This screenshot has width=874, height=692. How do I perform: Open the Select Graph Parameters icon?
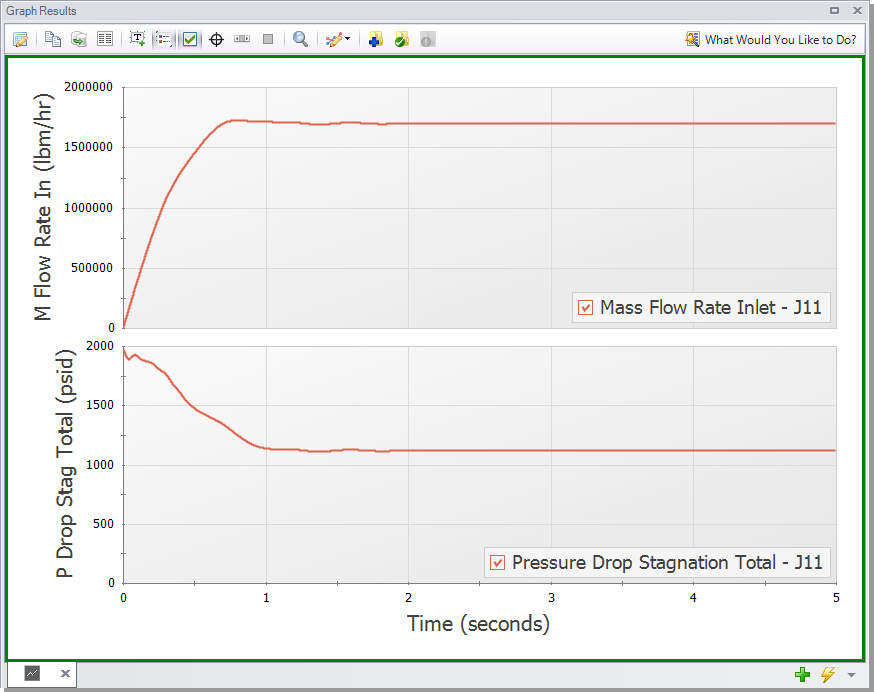[20, 39]
